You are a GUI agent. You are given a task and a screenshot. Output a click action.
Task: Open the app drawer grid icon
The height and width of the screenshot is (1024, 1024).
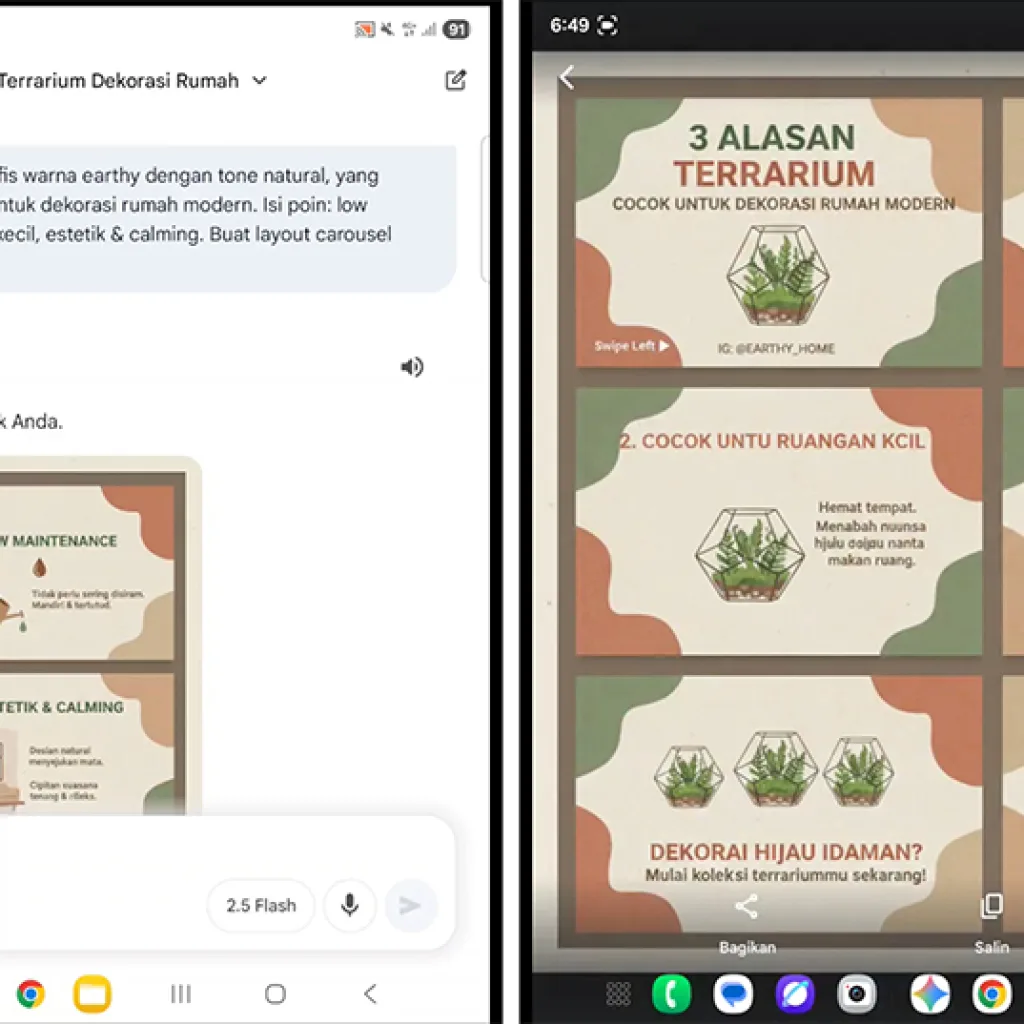tap(618, 994)
